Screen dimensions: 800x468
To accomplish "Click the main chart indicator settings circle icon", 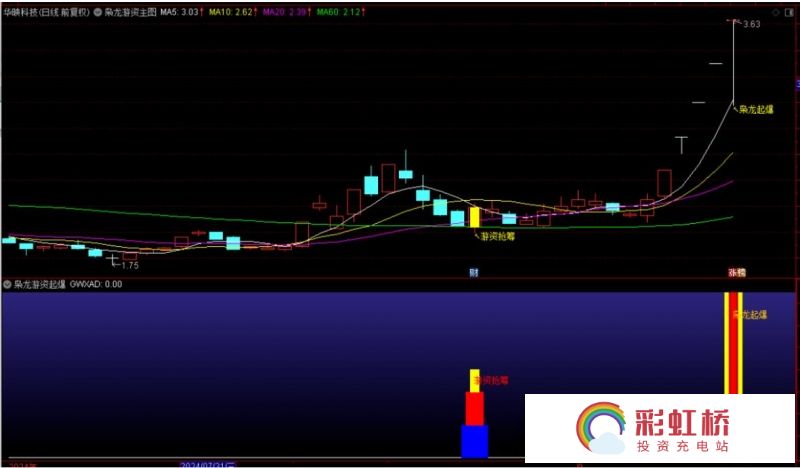I will (x=97, y=11).
